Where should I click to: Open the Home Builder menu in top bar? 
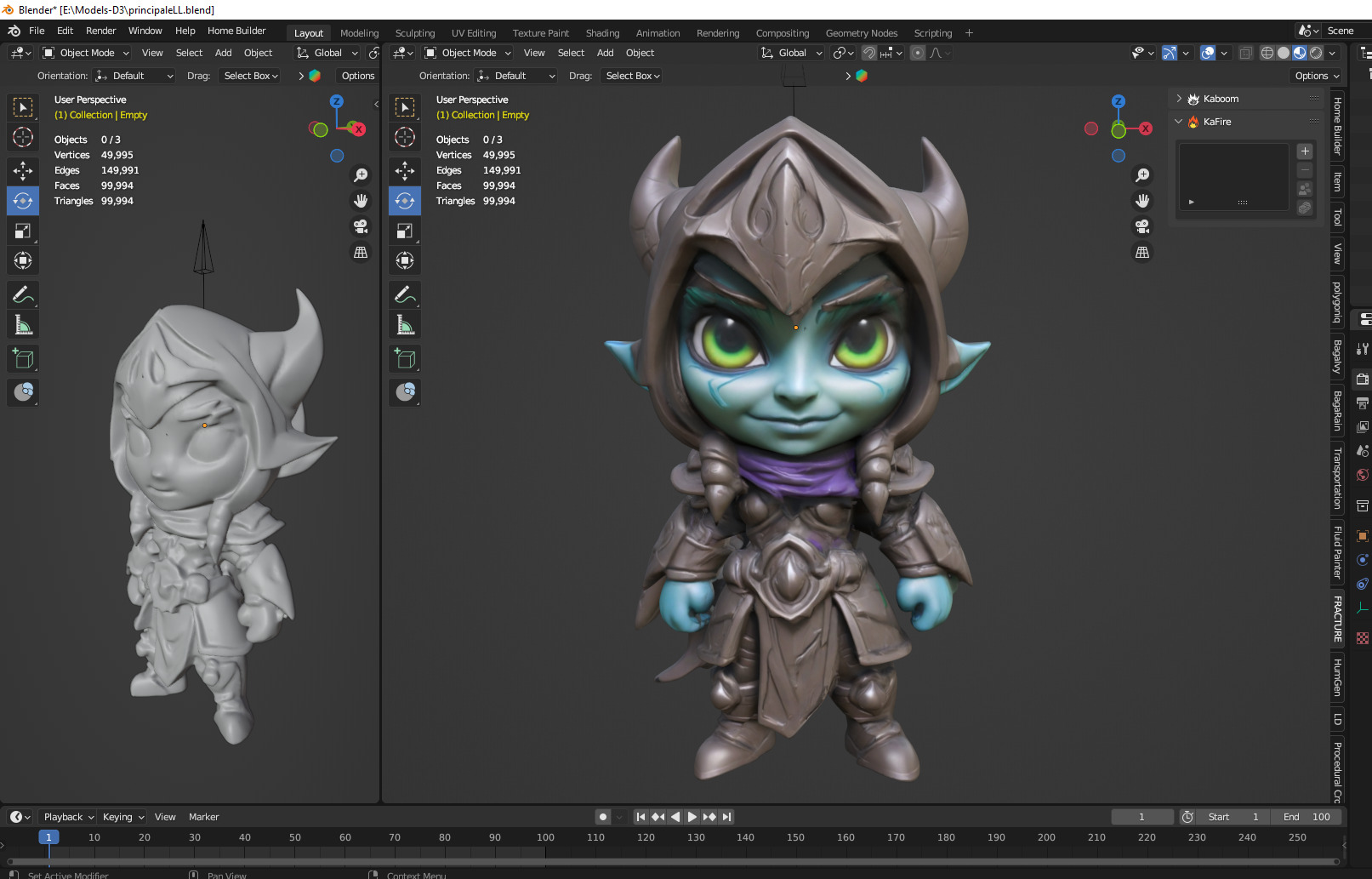click(x=236, y=31)
